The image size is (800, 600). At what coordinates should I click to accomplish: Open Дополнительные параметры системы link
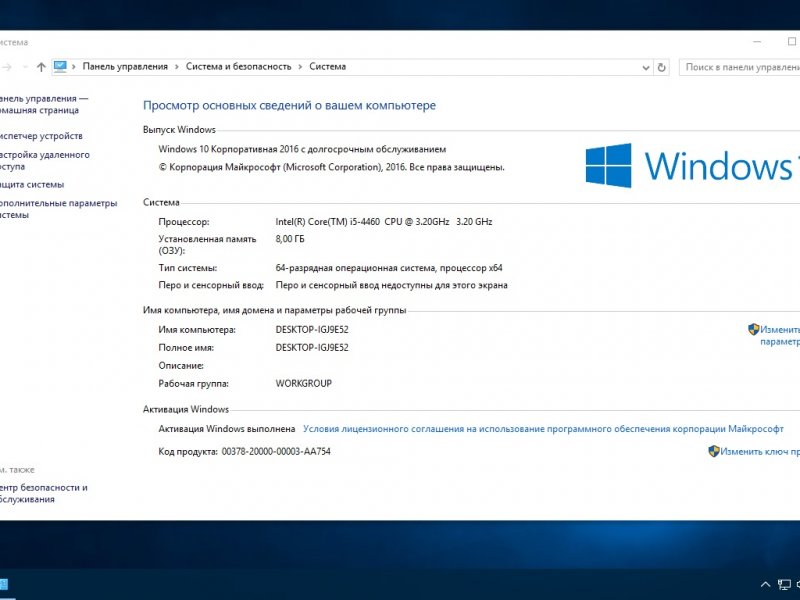tap(58, 209)
